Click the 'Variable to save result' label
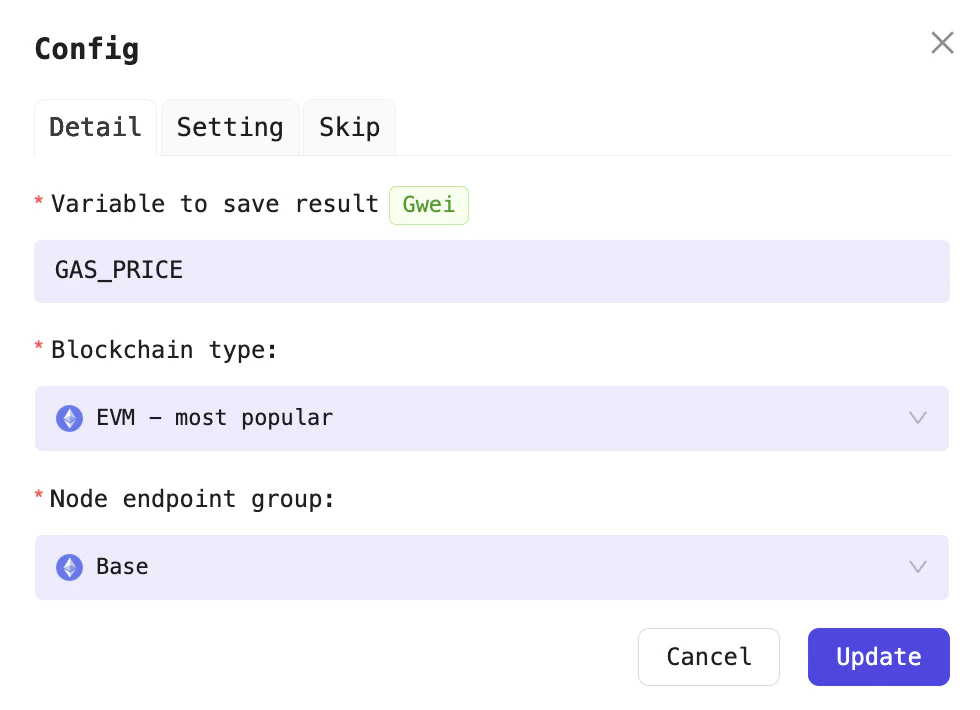 tap(215, 204)
